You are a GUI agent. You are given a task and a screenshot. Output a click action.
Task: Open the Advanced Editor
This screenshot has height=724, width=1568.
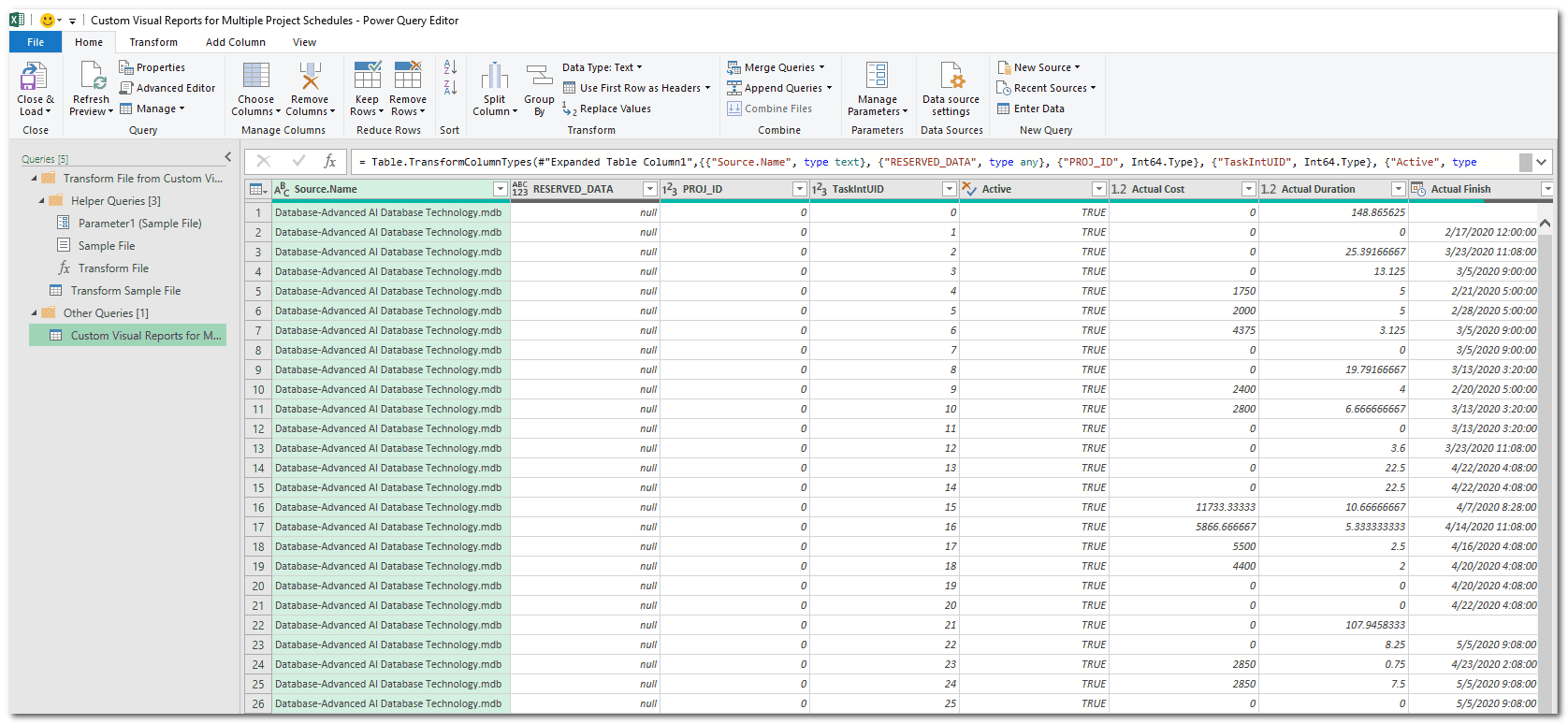[167, 88]
